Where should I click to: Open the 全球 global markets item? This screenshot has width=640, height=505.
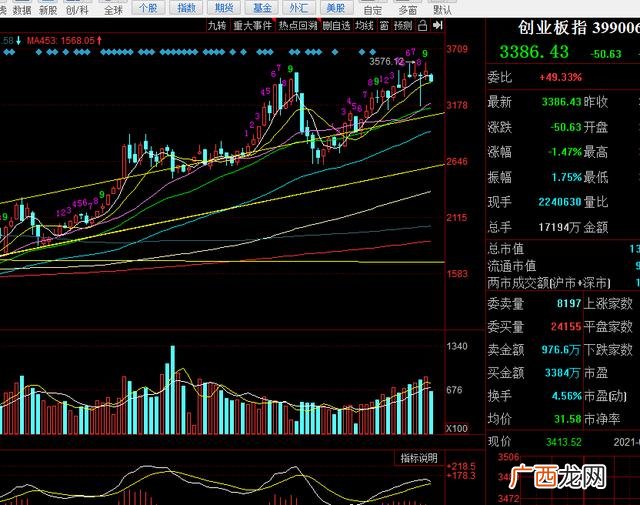point(113,10)
